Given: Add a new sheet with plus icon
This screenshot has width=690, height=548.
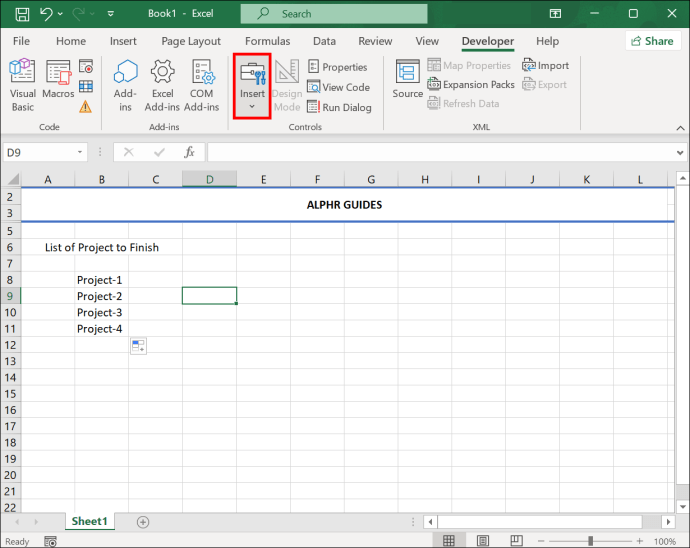Looking at the screenshot, I should [x=143, y=522].
